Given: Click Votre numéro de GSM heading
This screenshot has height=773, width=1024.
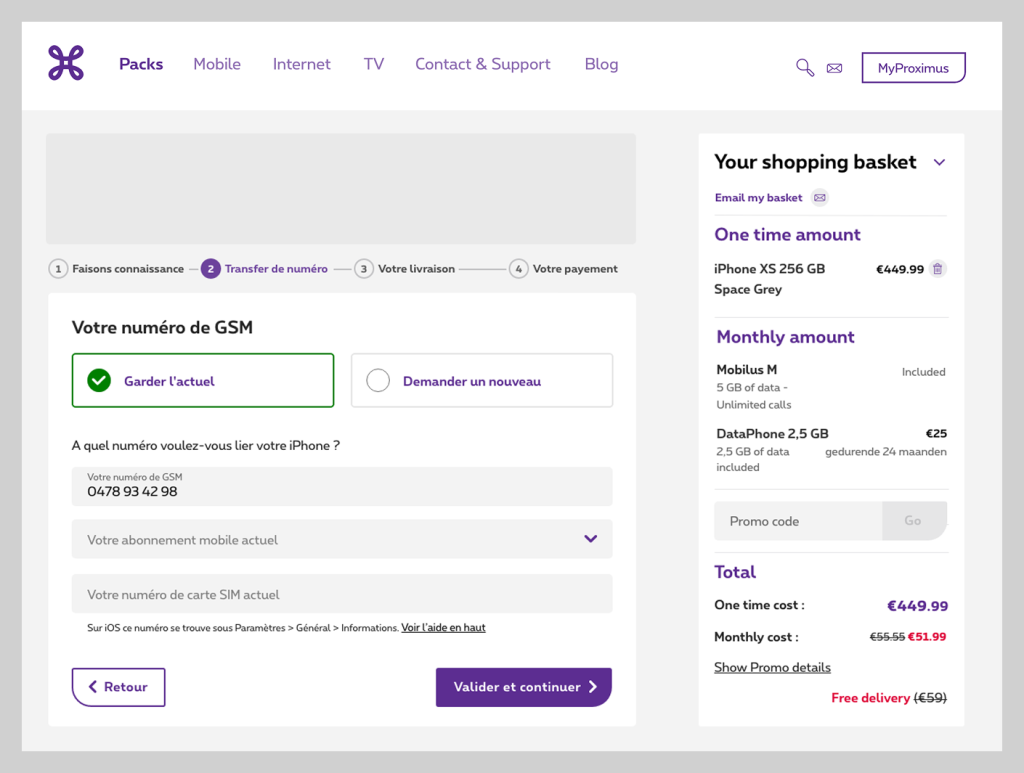Looking at the screenshot, I should (x=162, y=327).
